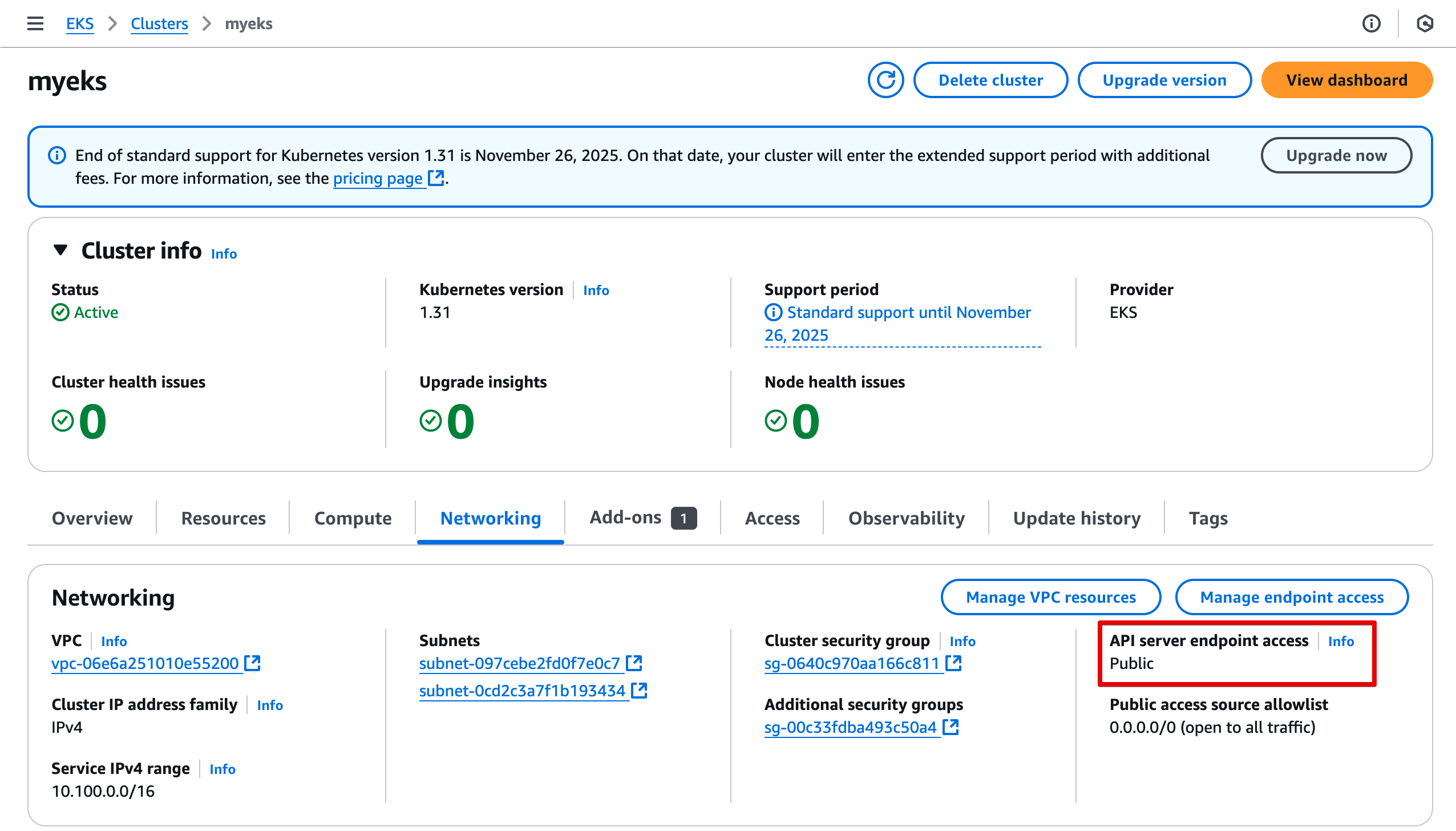Screen dimensions: 1456x831
Task: Click the external link icon beside pricing page
Action: click(436, 178)
